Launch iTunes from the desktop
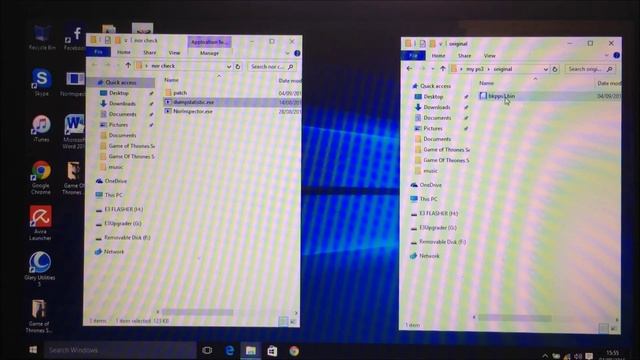Viewport: 640px width, 360px height. click(41, 129)
